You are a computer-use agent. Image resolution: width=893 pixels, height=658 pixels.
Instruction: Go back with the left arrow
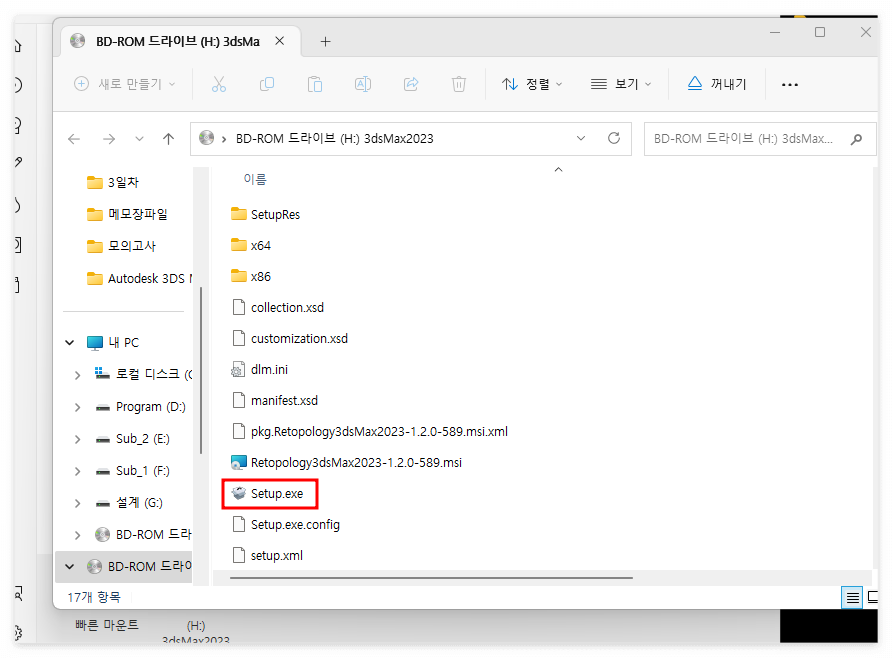[74, 138]
